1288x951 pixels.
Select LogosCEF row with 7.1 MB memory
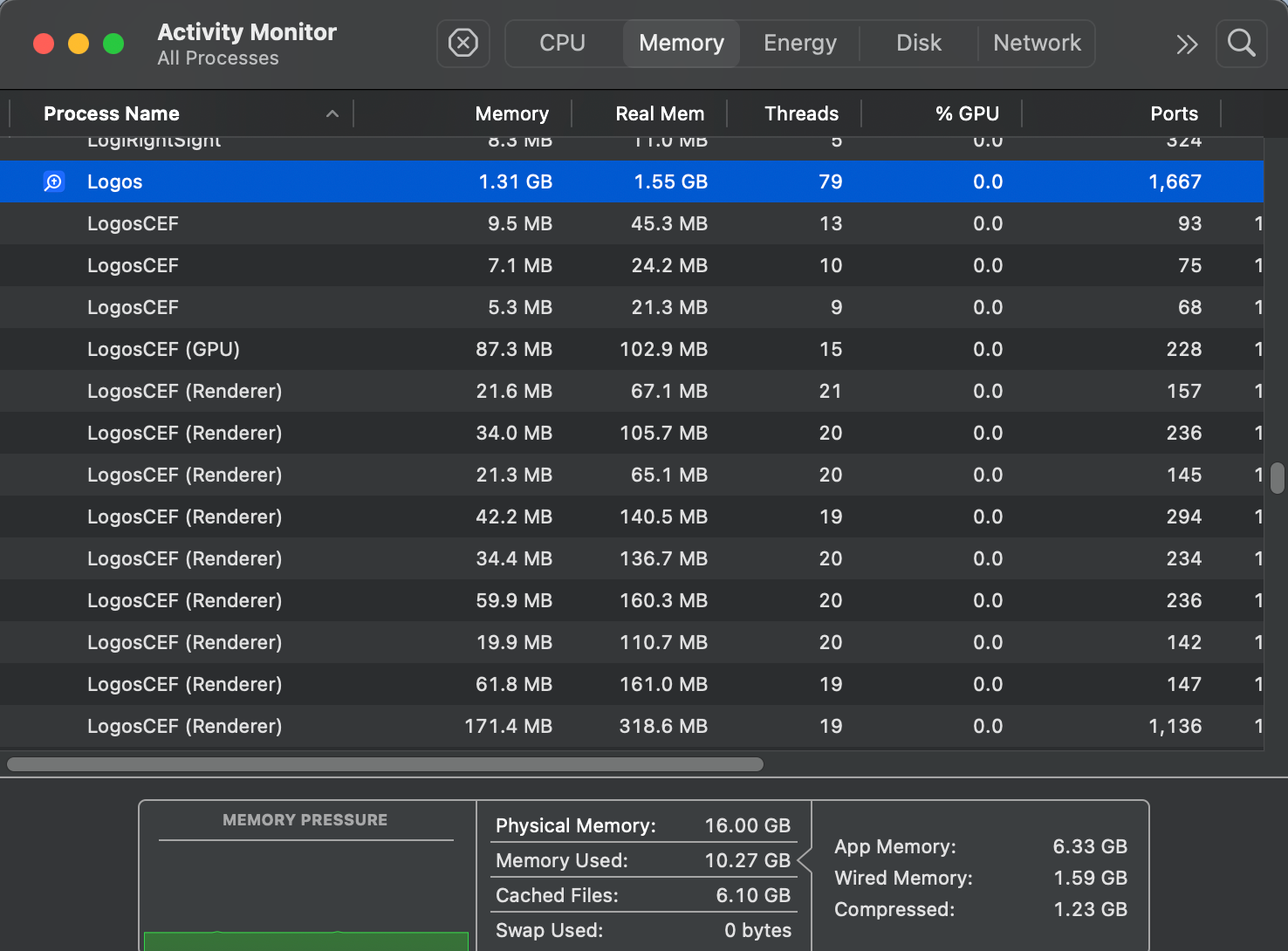pos(632,265)
